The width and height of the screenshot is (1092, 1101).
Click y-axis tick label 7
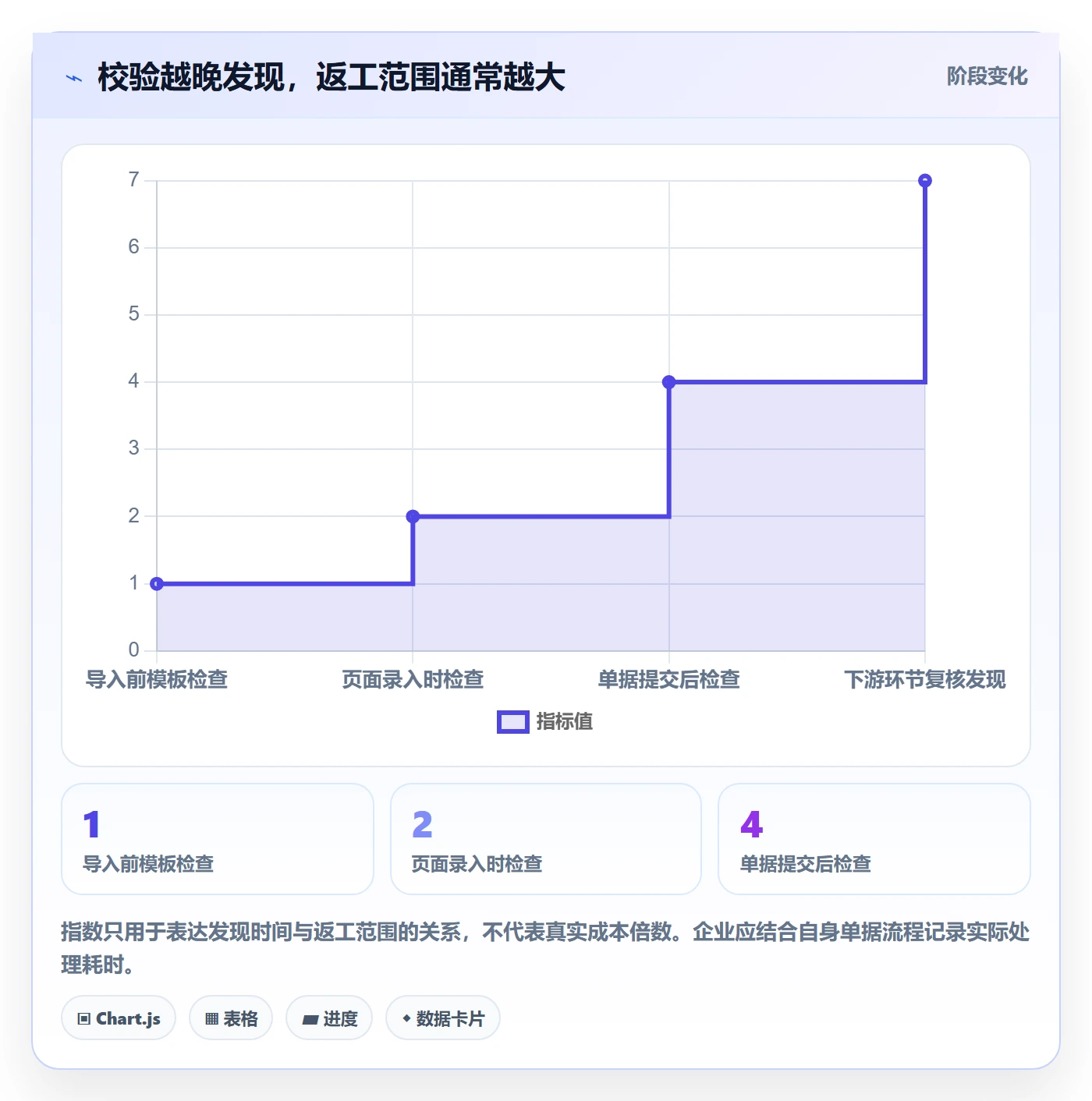[x=134, y=180]
